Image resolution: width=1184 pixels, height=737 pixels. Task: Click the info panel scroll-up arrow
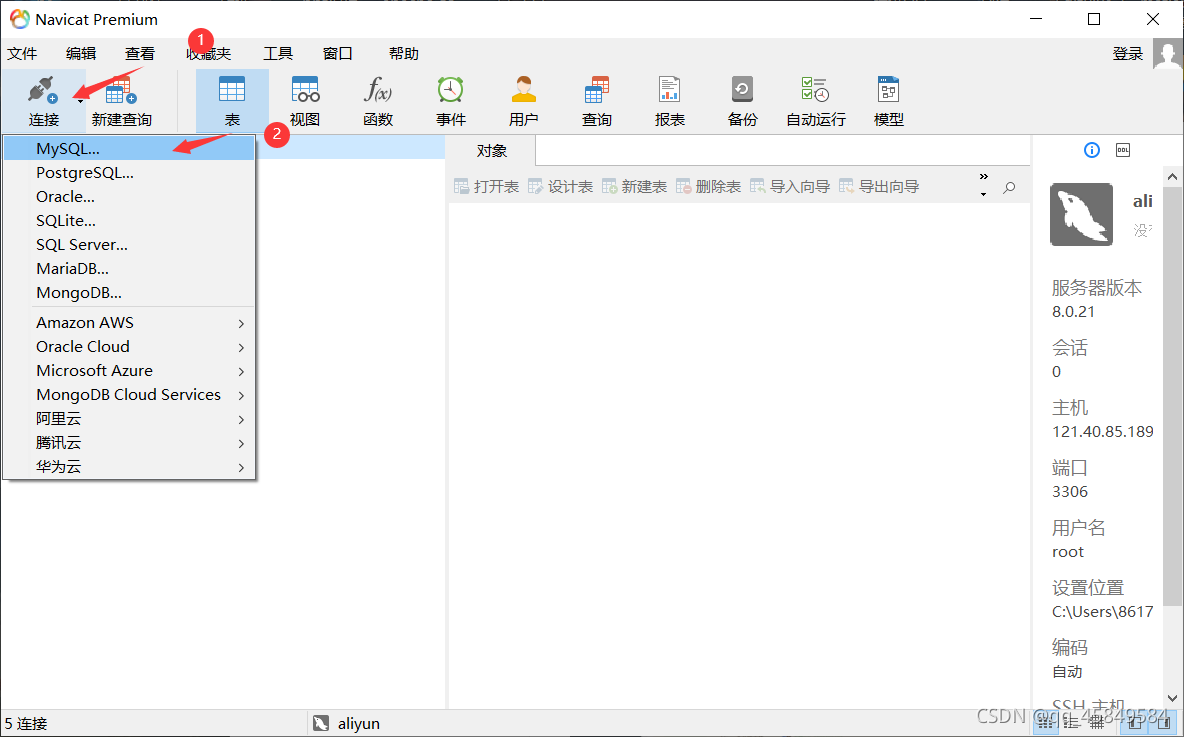click(x=1172, y=177)
